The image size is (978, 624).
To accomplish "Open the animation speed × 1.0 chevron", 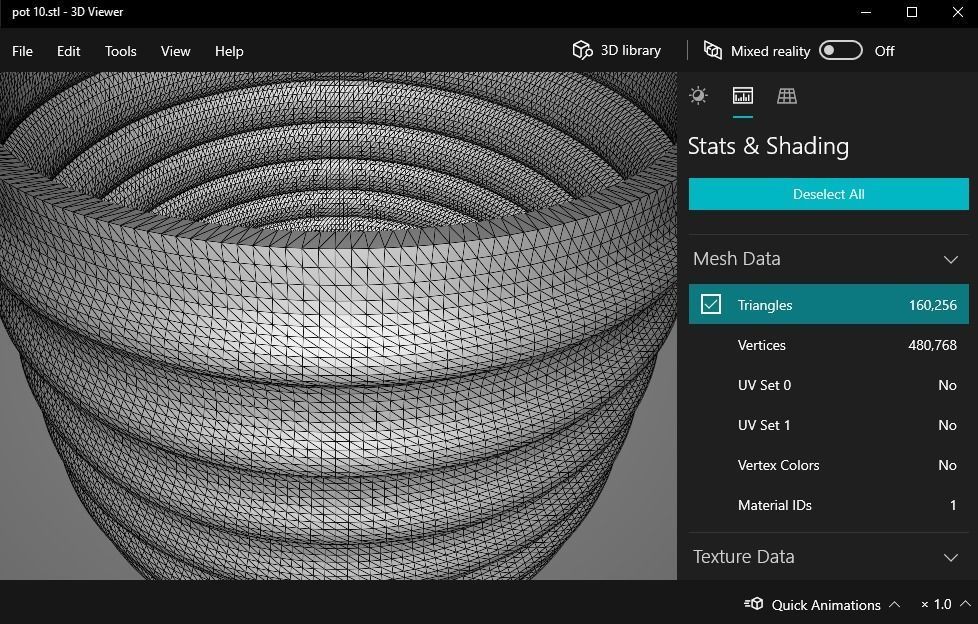I will pyautogui.click(x=965, y=604).
